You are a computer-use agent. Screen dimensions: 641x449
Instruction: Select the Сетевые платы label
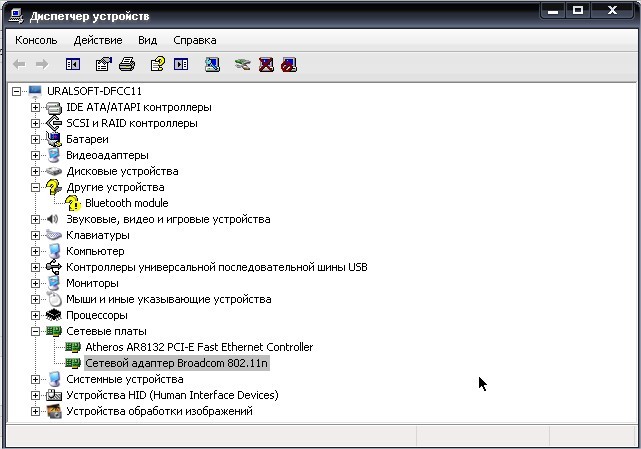coord(106,331)
